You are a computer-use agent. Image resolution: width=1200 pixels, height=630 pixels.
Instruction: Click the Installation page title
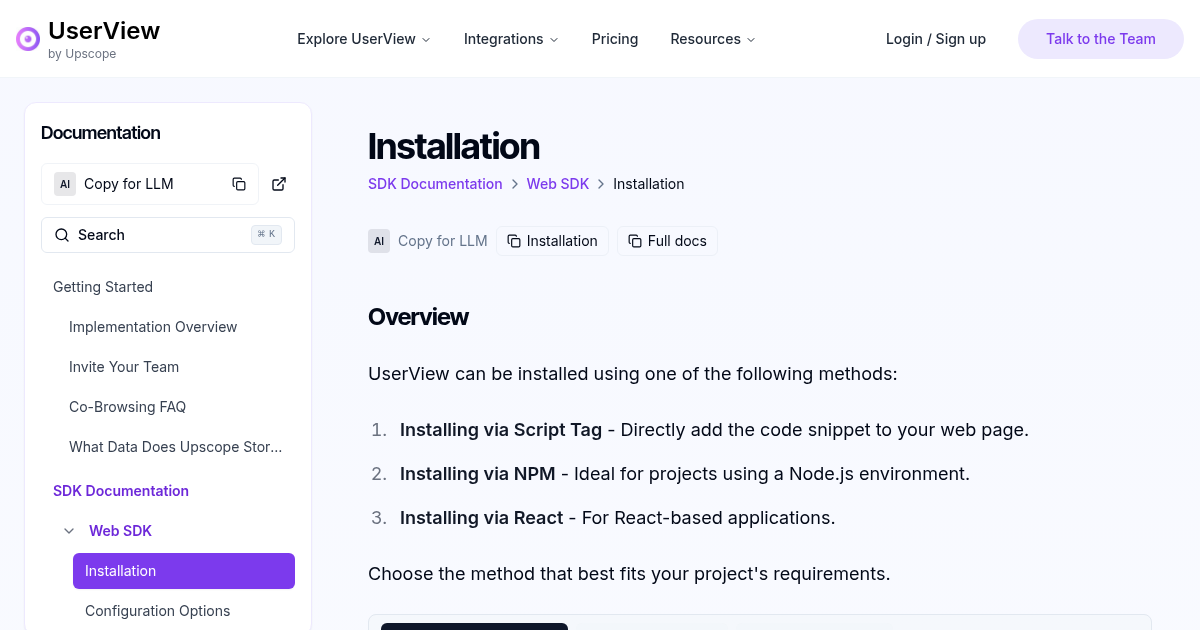[454, 147]
